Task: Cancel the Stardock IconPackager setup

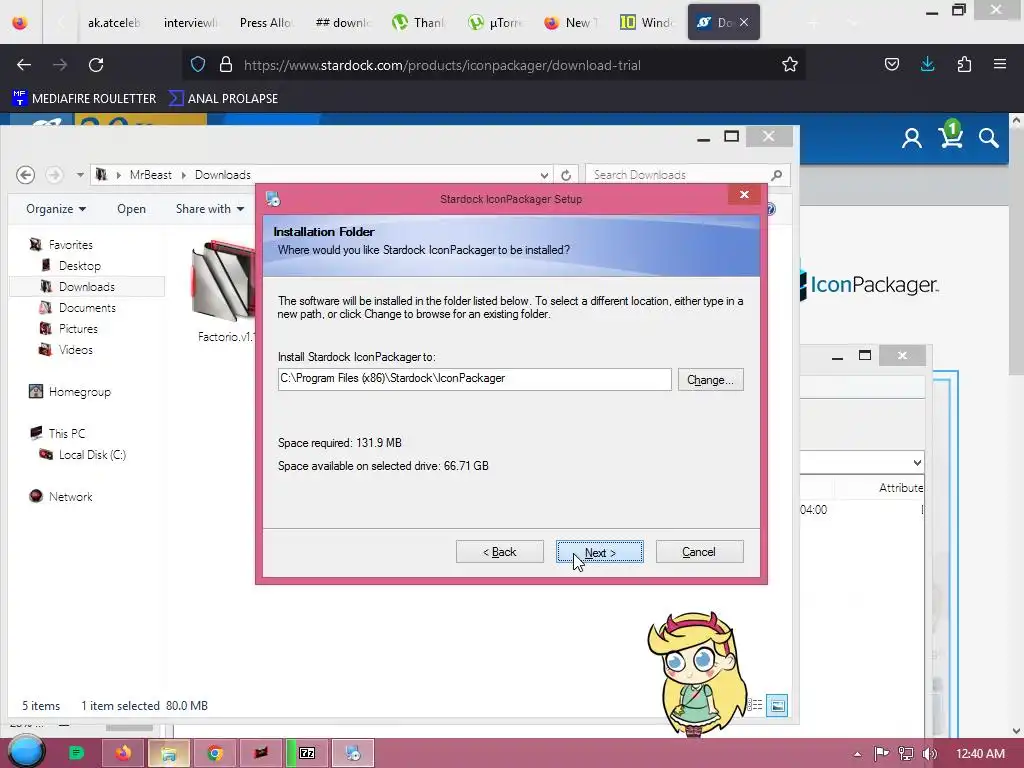Action: click(x=699, y=552)
